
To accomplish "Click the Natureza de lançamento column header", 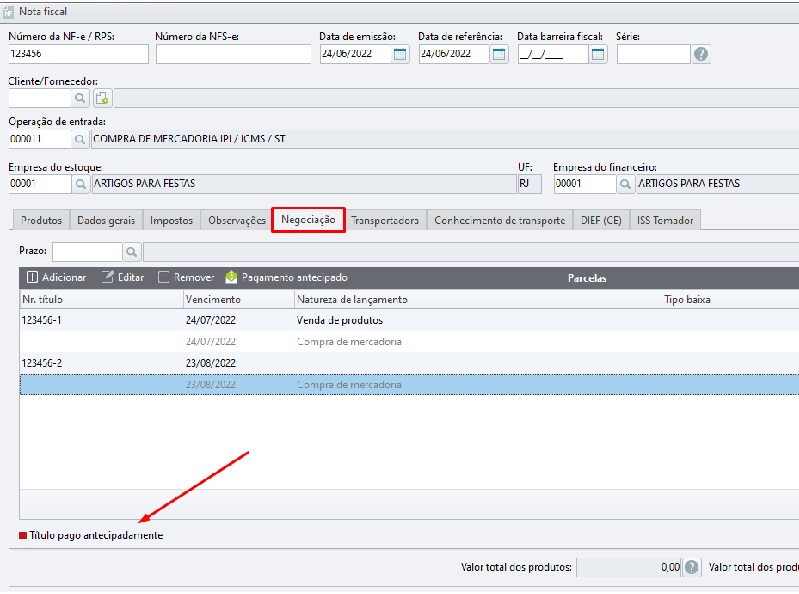I will 353,300.
